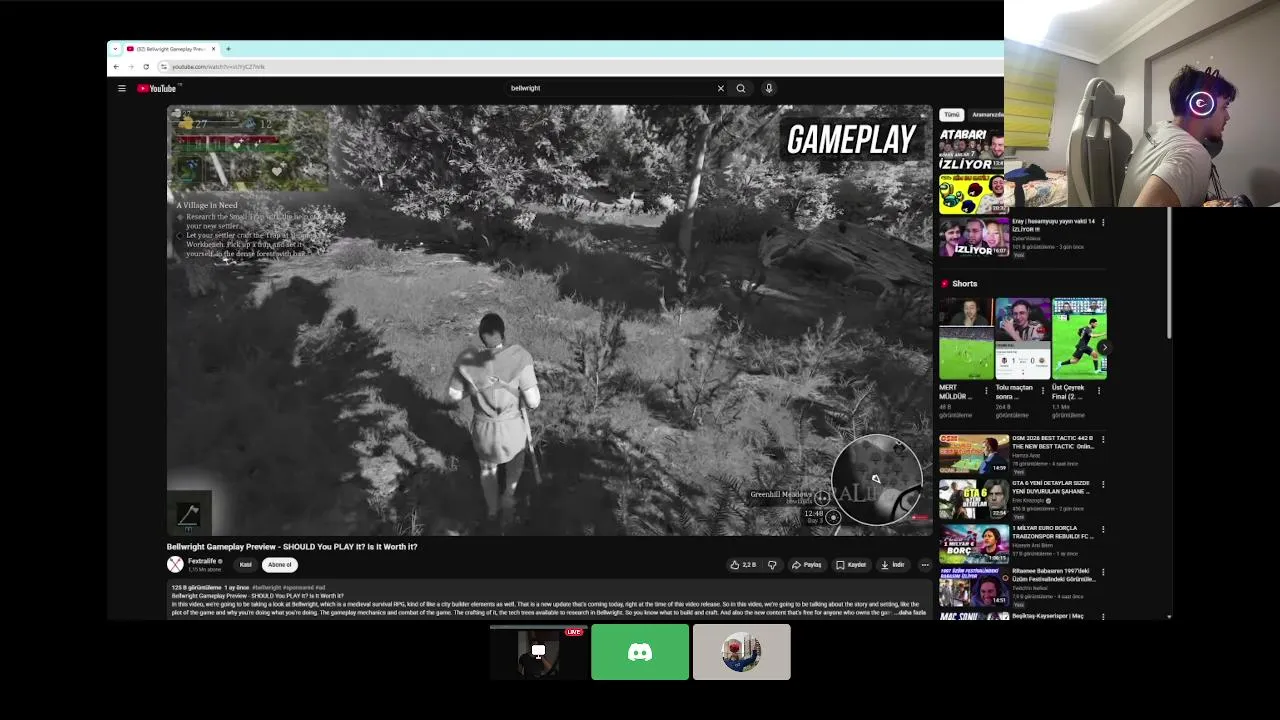Screen dimensions: 1280x720
Task: Expand description with ...daha fazla
Action: click(x=912, y=612)
